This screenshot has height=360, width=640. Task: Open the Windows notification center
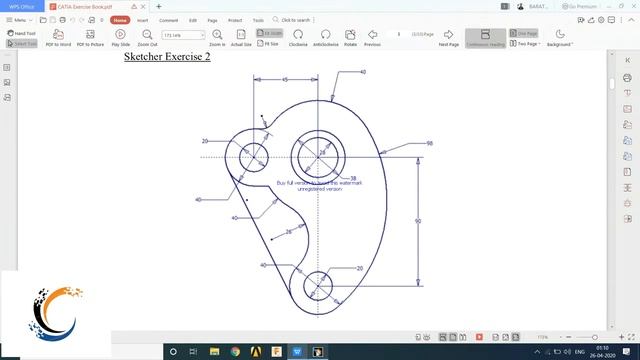click(627, 351)
